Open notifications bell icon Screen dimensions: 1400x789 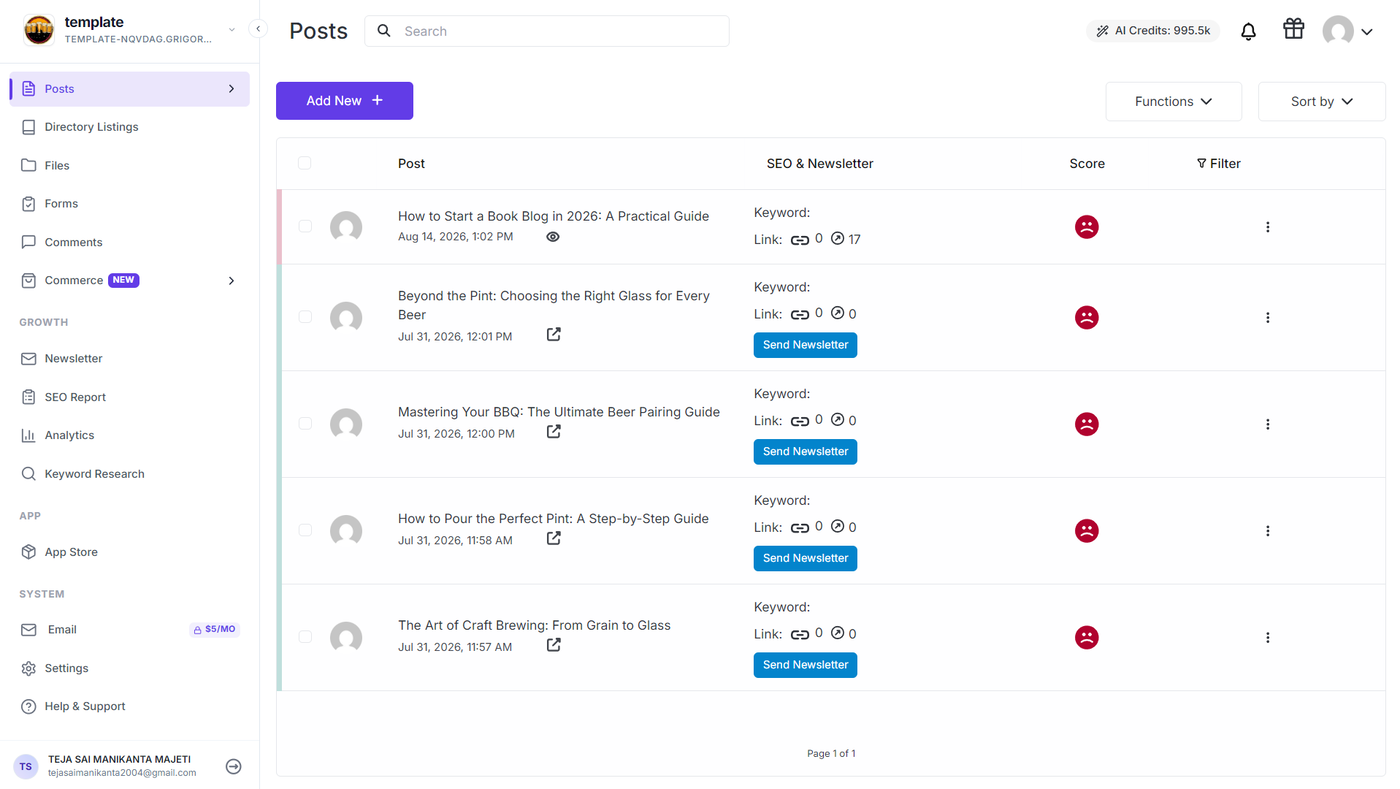click(1248, 31)
